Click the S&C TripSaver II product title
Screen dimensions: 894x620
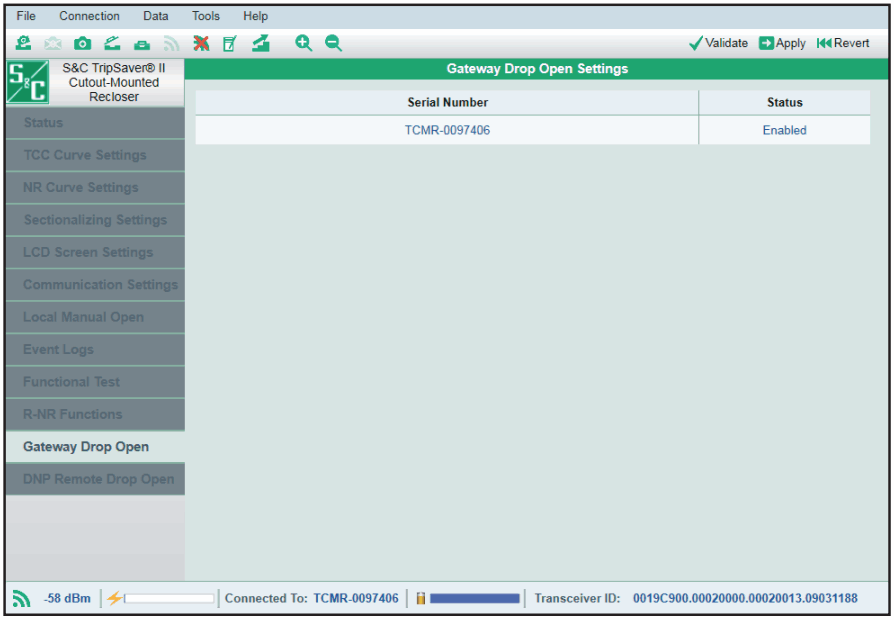tap(114, 82)
